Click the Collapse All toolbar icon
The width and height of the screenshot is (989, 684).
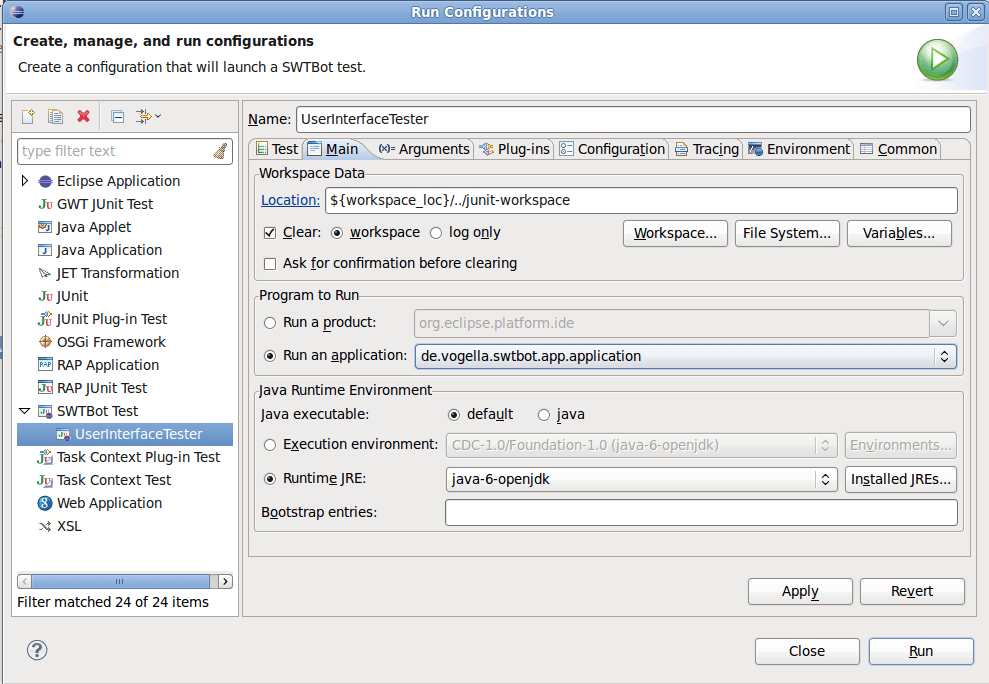point(117,116)
